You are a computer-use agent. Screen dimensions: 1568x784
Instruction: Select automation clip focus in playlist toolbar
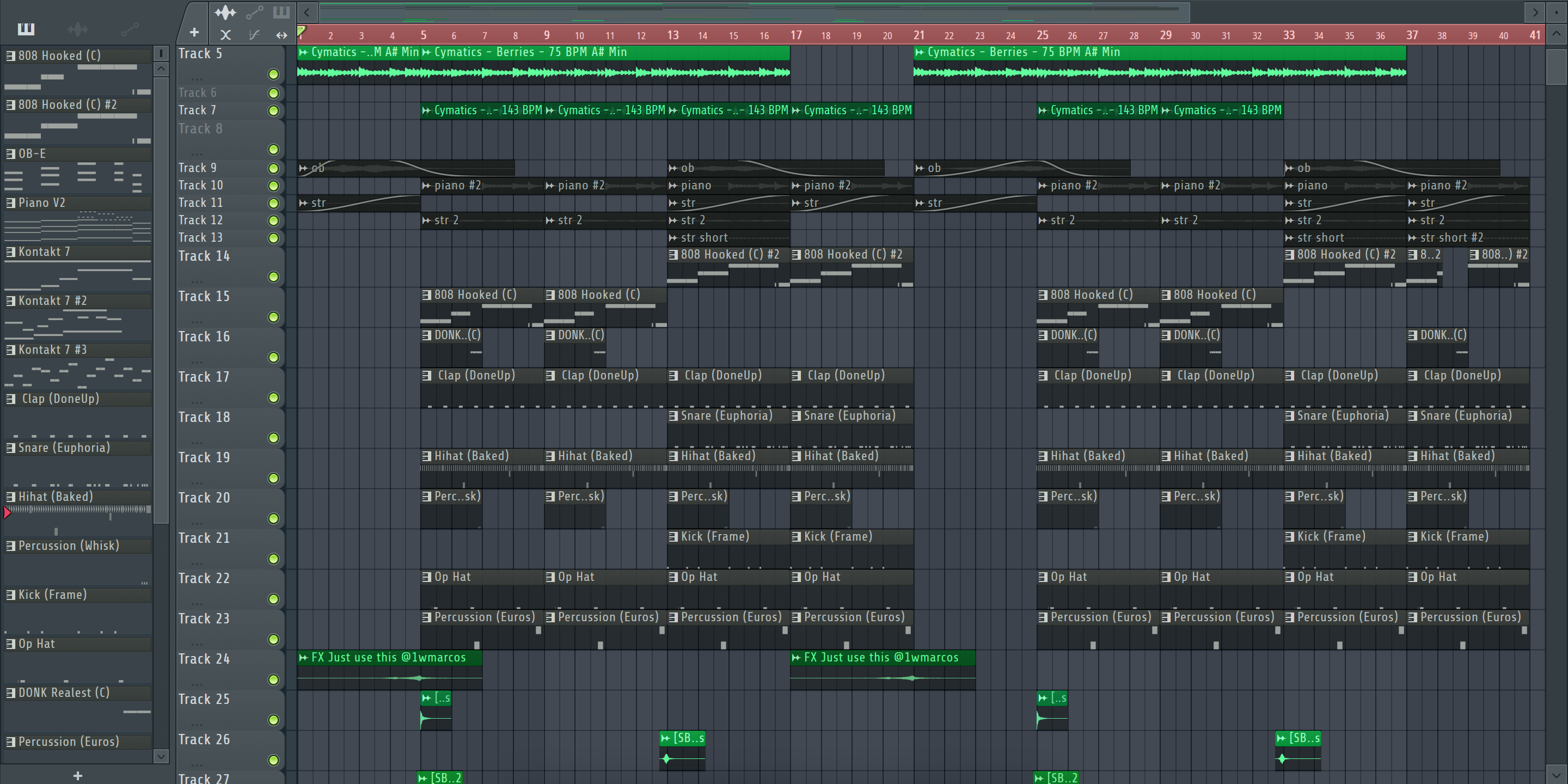click(254, 12)
